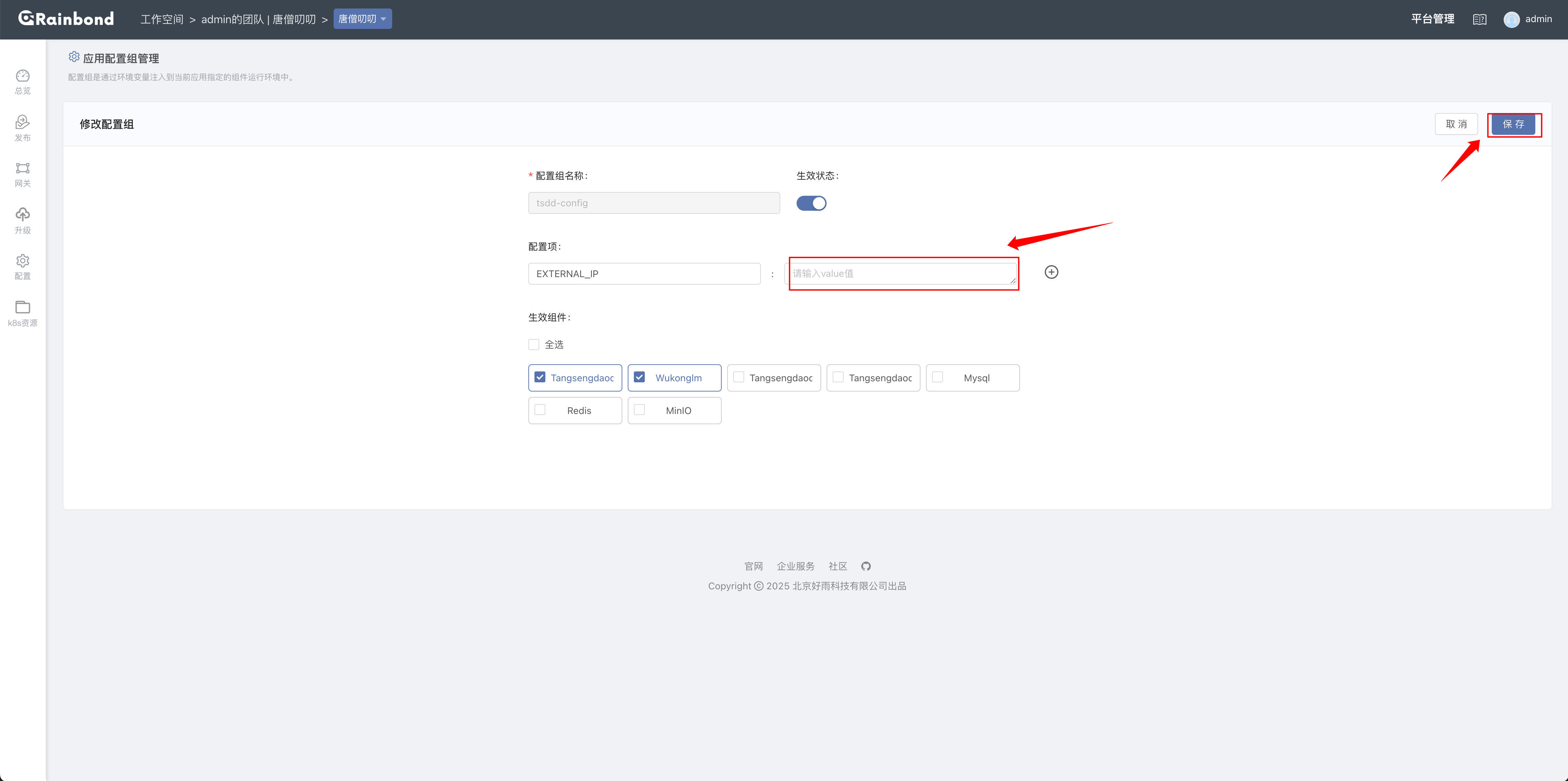Open the 网关 gateway sidebar icon
Viewport: 1568px width, 781px height.
[22, 168]
